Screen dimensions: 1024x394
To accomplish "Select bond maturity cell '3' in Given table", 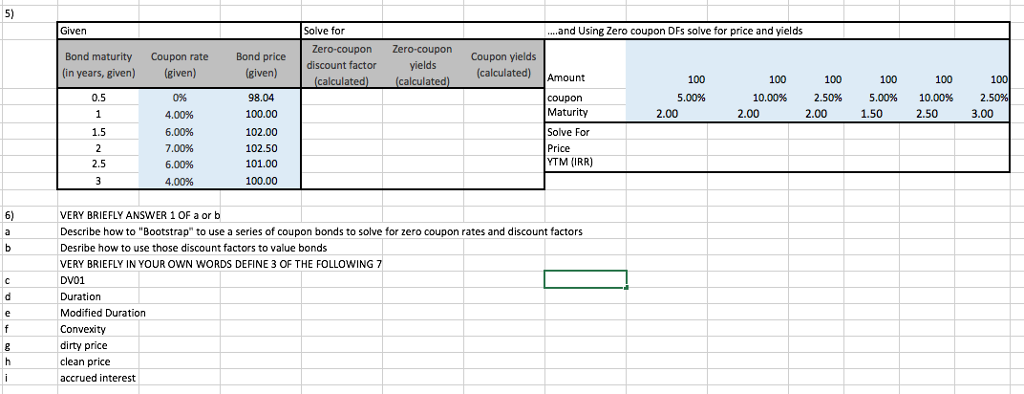I will (98, 181).
